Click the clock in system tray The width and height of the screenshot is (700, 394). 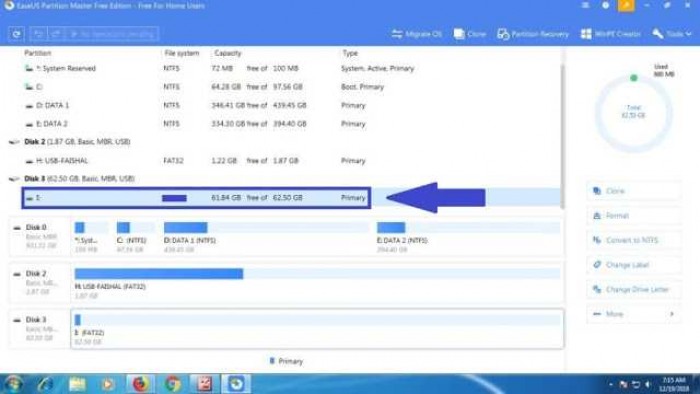(673, 384)
